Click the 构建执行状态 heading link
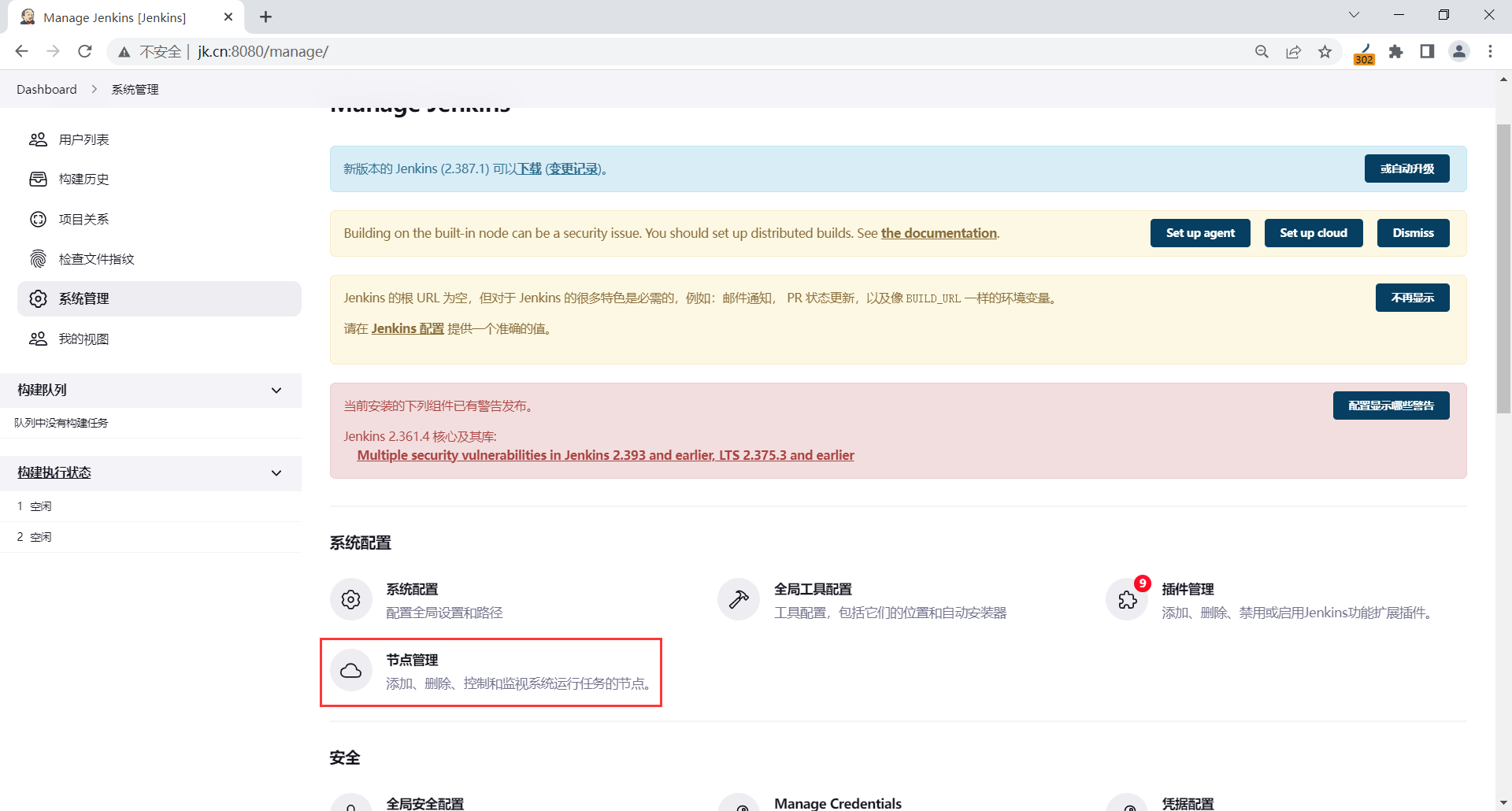The height and width of the screenshot is (811, 1512). pyautogui.click(x=54, y=472)
